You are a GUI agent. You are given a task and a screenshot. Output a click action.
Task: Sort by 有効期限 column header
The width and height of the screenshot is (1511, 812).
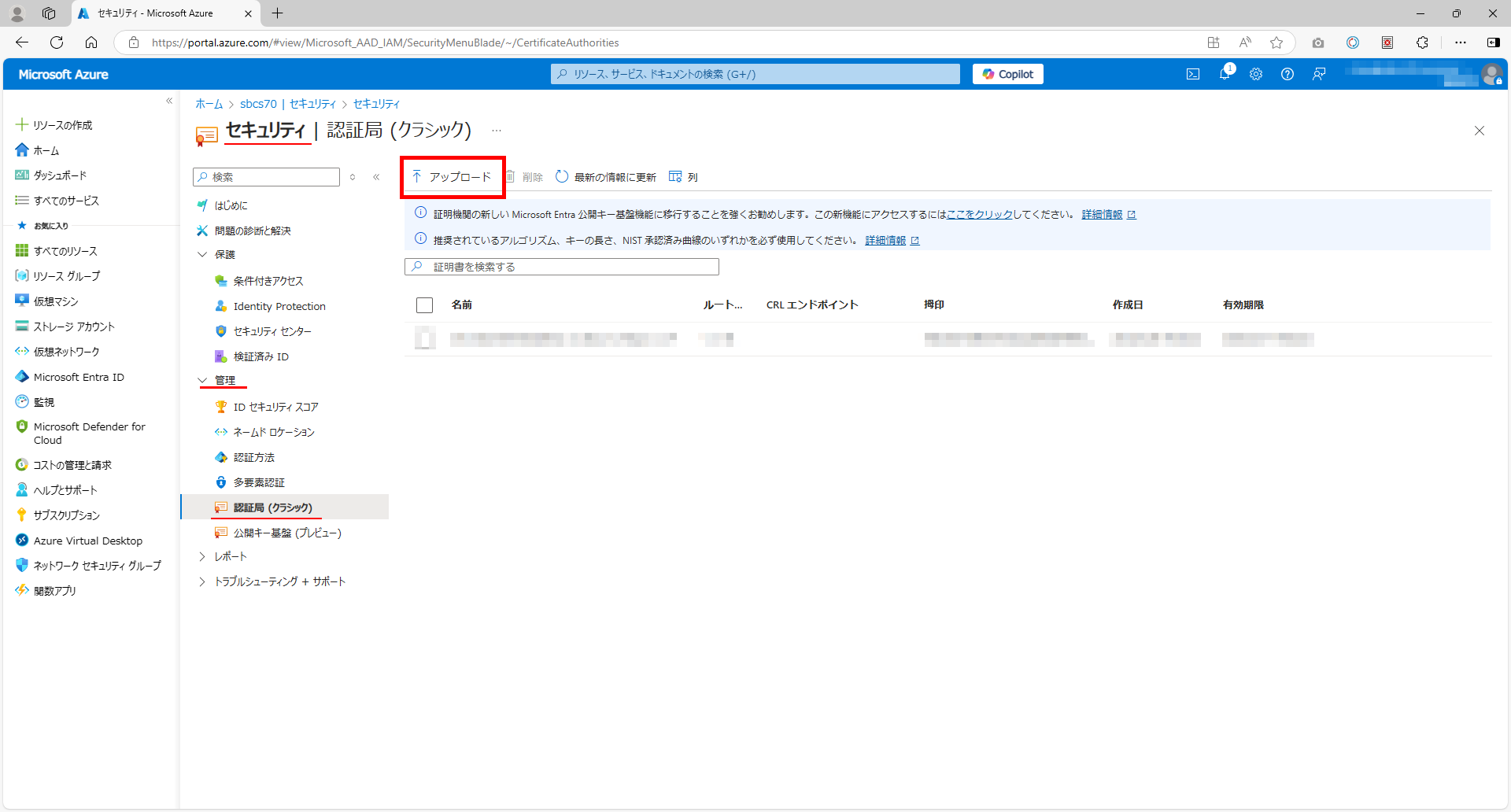(x=1243, y=305)
